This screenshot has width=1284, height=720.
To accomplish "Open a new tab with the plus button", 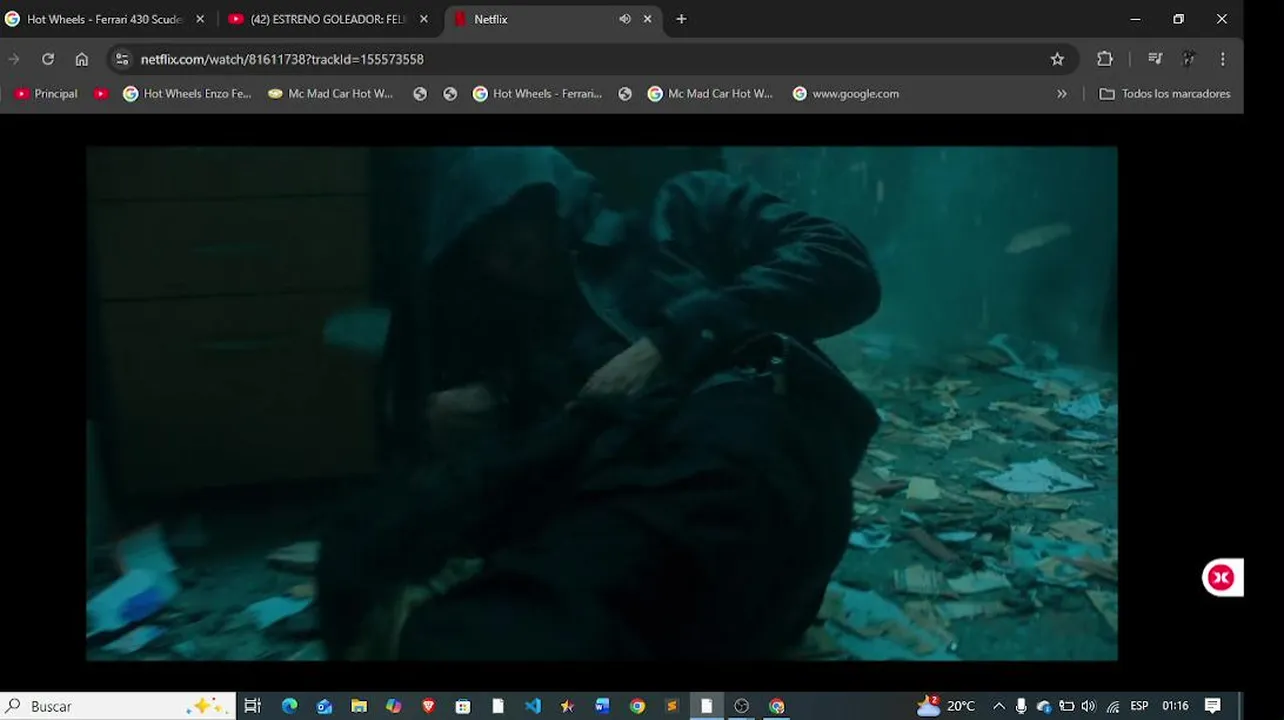I will point(681,19).
